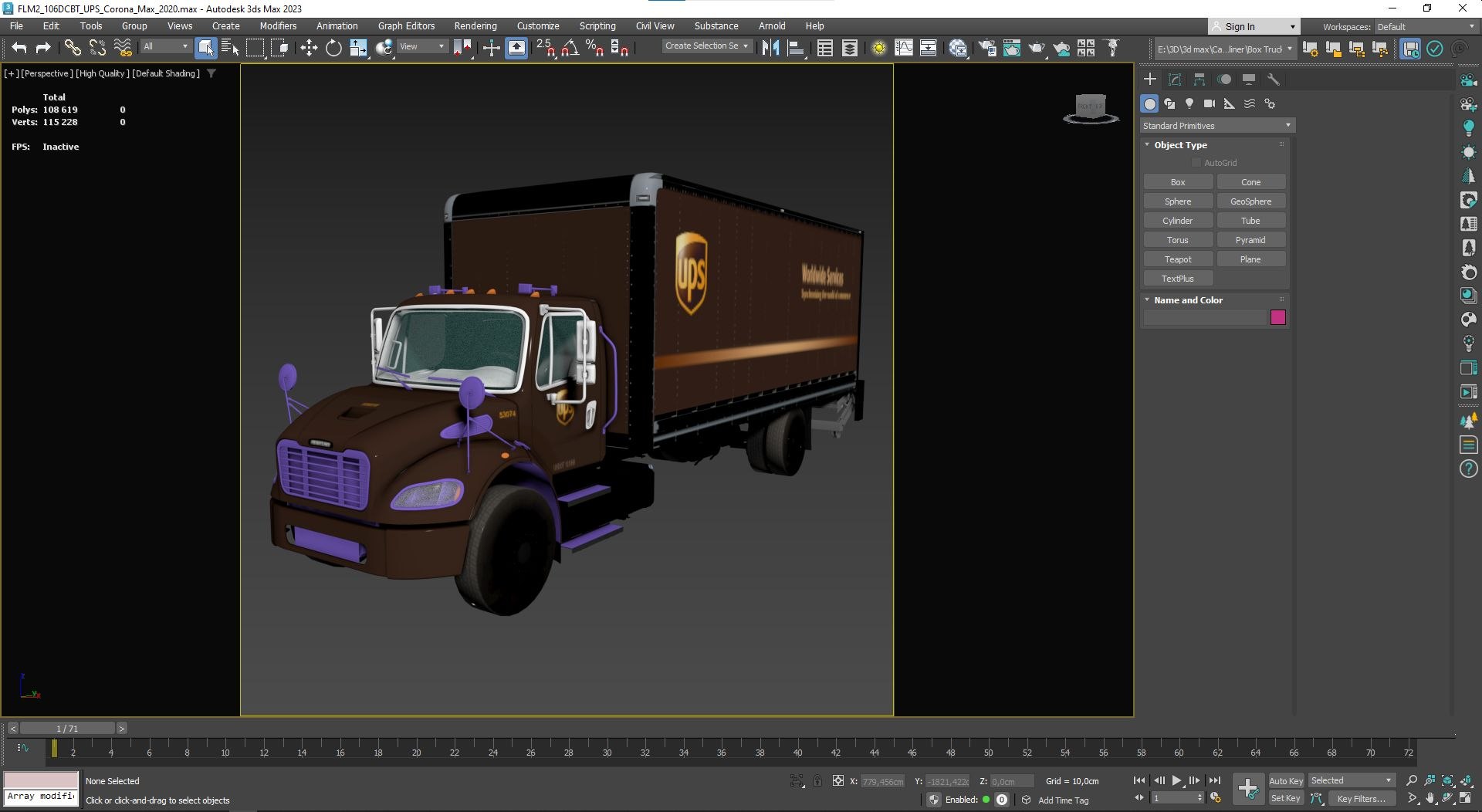Screen dimensions: 1482x812
Task: Click Zoom Extents All Selected icon
Action: (x=1466, y=780)
